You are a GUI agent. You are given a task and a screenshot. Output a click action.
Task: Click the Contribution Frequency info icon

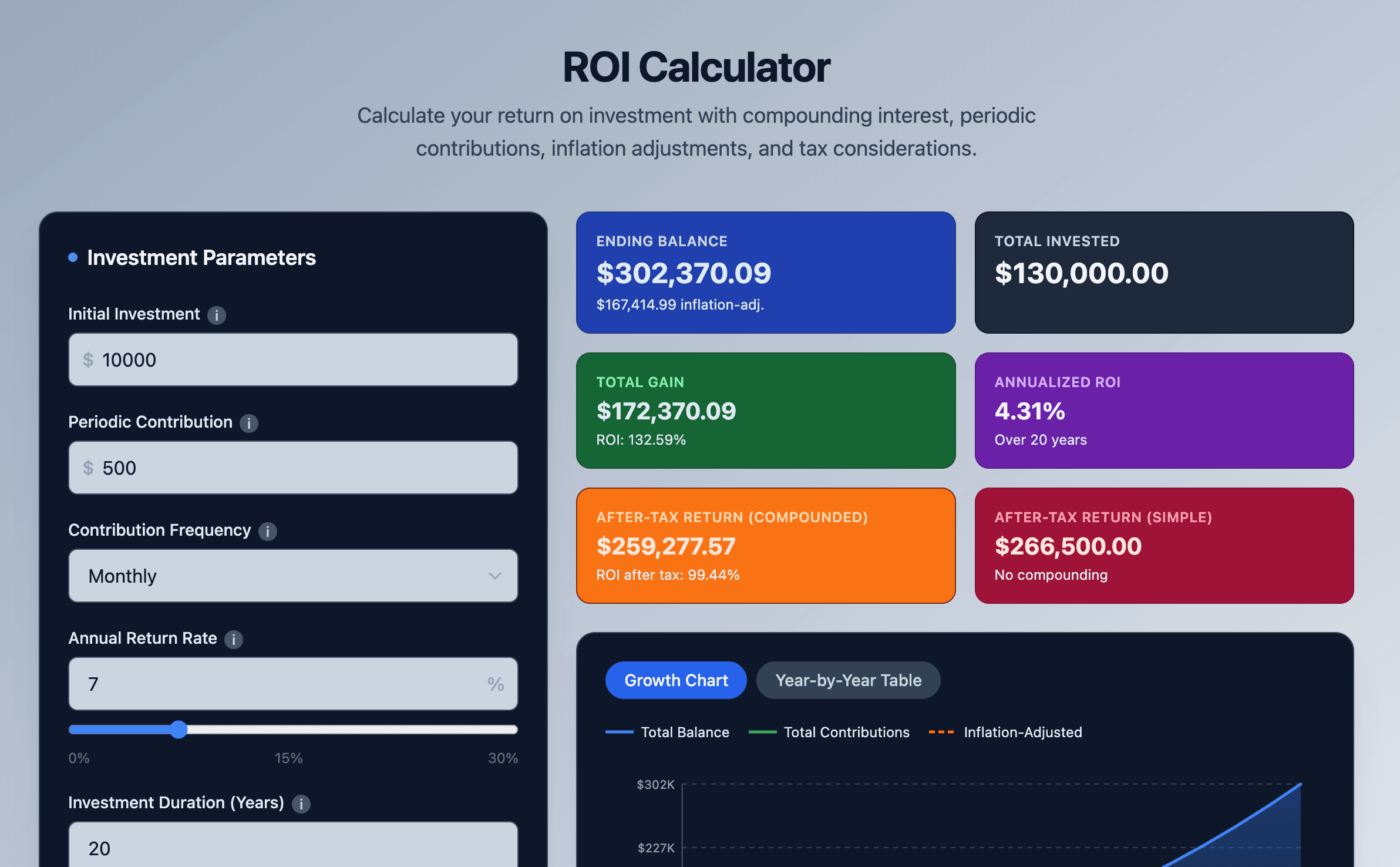(x=268, y=532)
